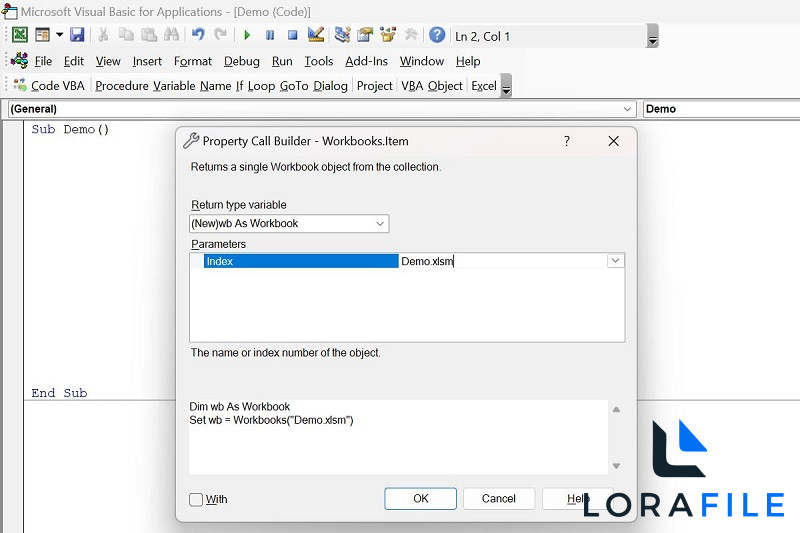Open the Object Browser icon

pos(388,35)
